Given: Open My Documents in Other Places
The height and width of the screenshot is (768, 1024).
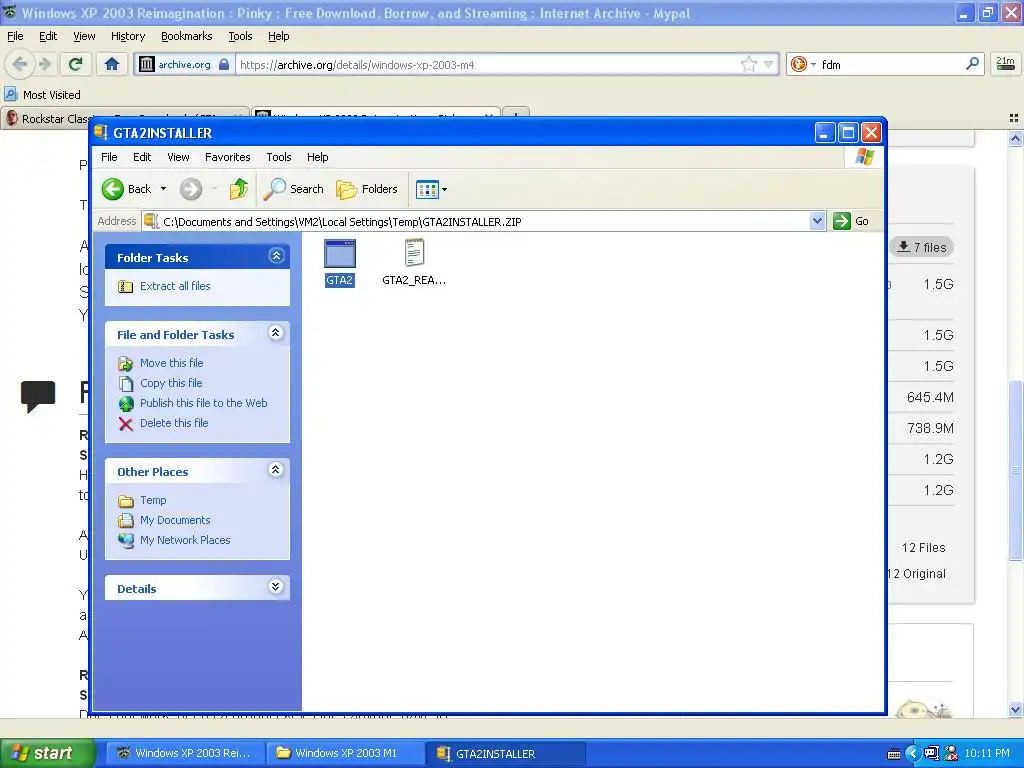Looking at the screenshot, I should [x=175, y=520].
